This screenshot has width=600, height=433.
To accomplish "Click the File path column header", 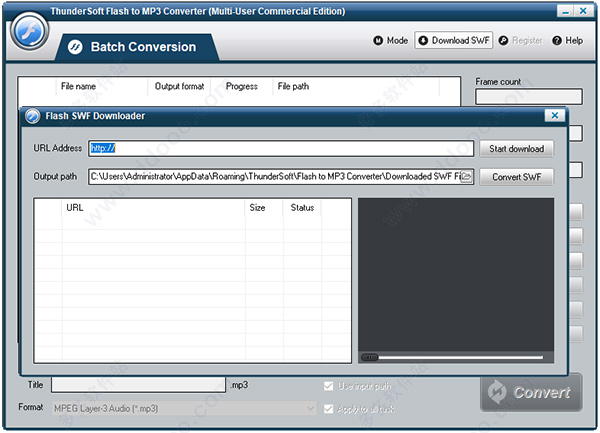I will 356,86.
